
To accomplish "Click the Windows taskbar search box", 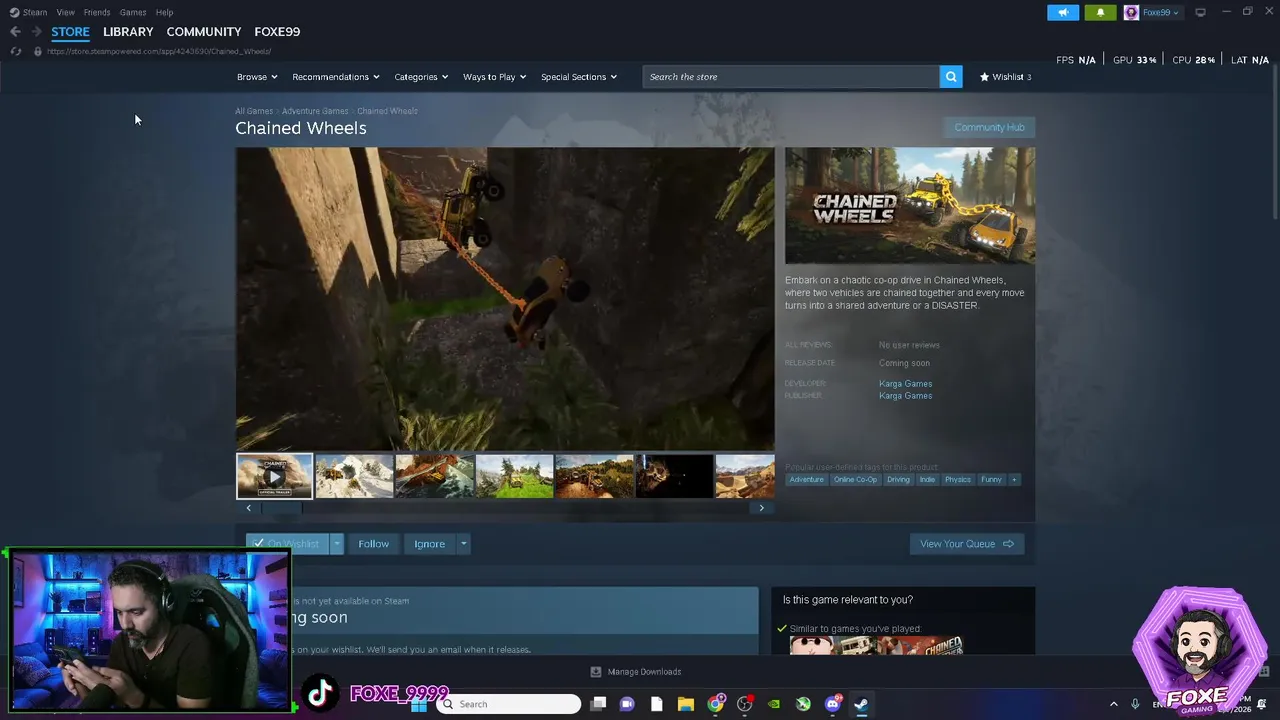I will point(509,704).
